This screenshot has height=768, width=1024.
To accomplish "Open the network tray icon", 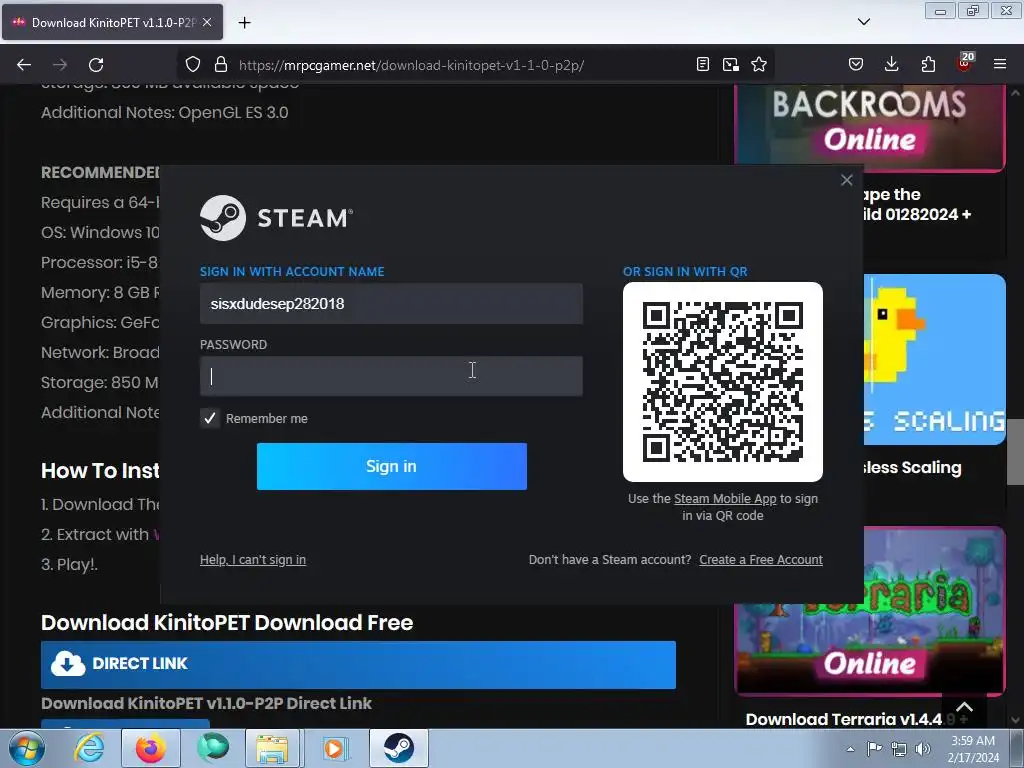I will click(x=899, y=749).
